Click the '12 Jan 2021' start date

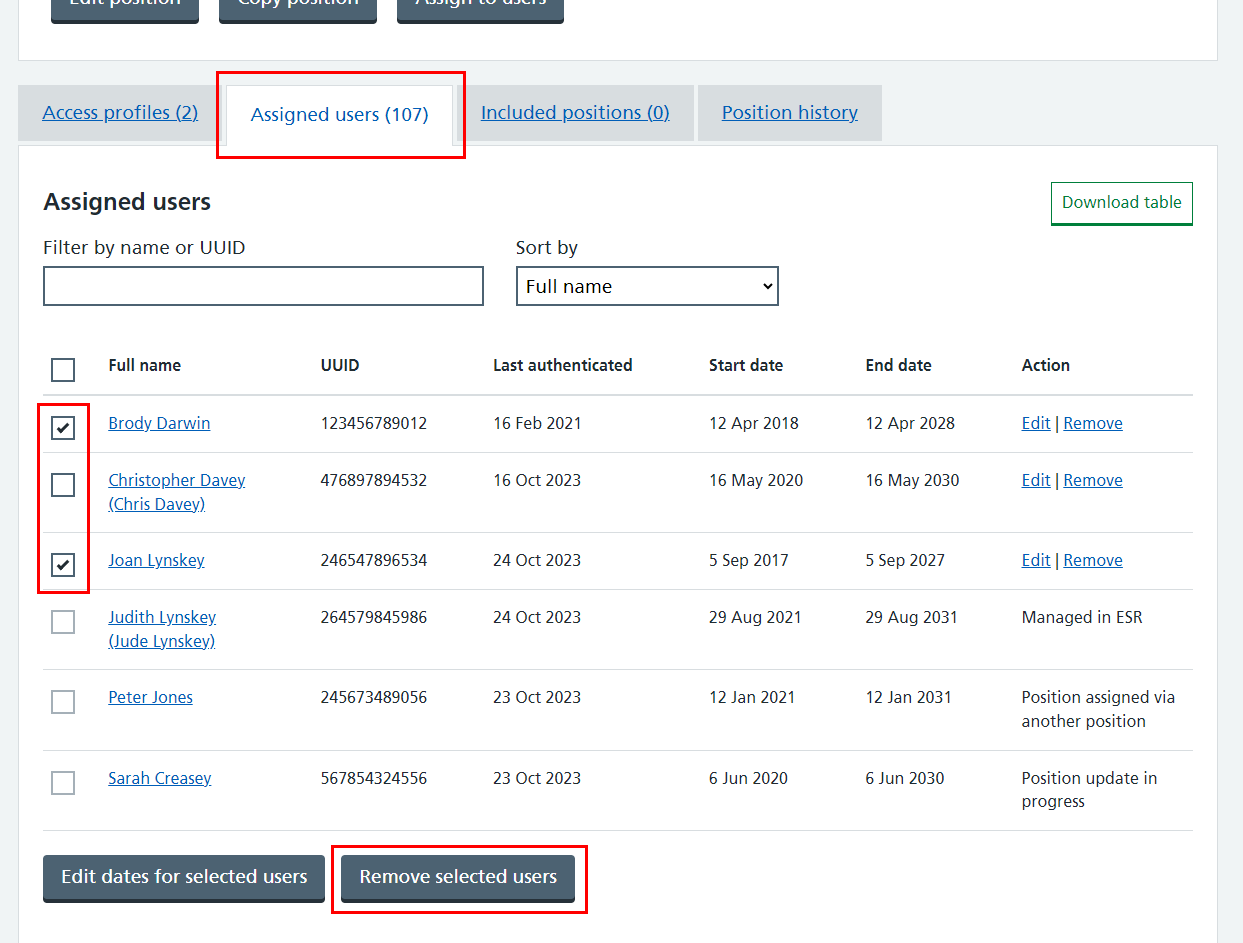[x=752, y=697]
